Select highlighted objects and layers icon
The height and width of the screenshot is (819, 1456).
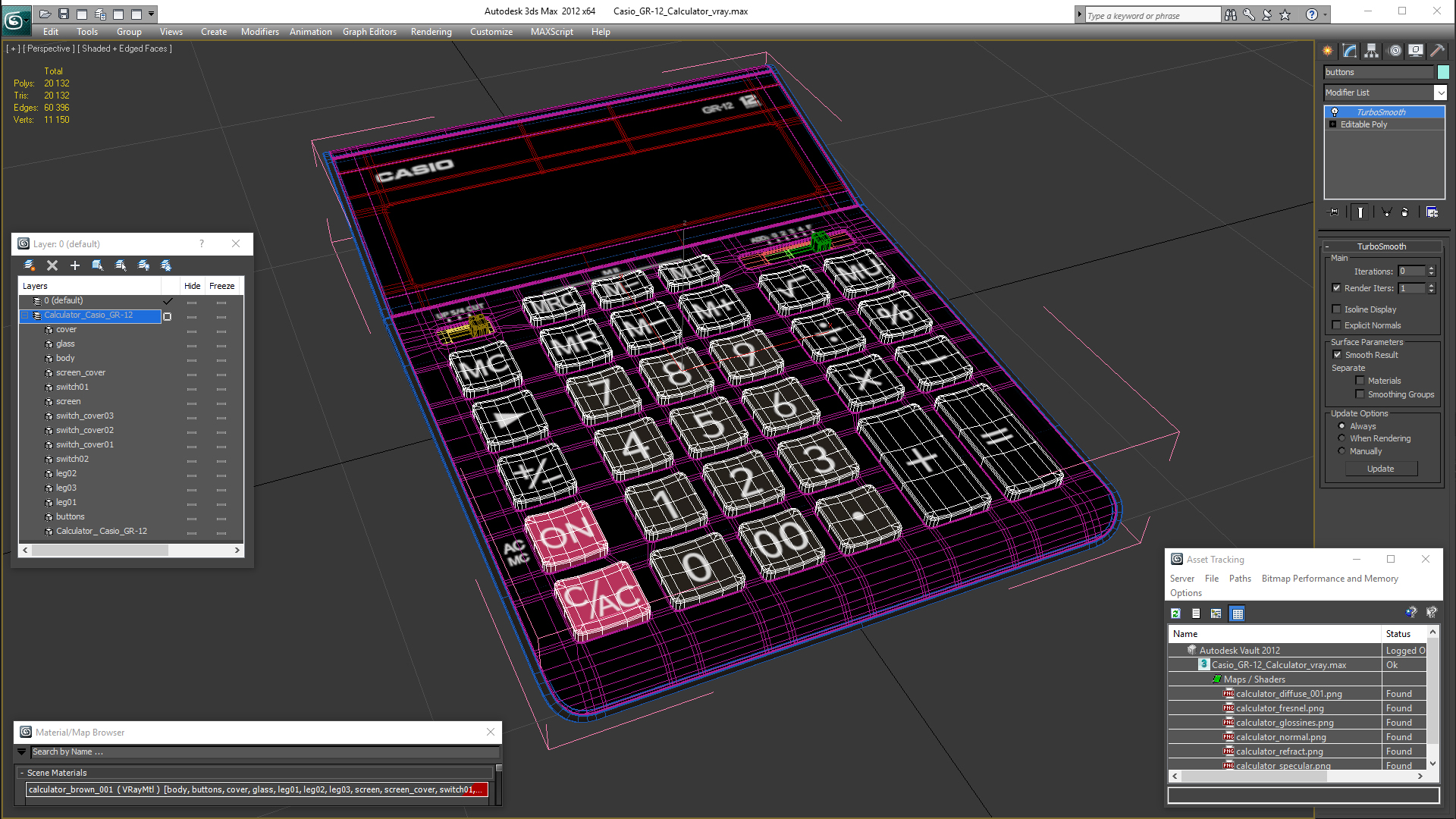pyautogui.click(x=98, y=265)
